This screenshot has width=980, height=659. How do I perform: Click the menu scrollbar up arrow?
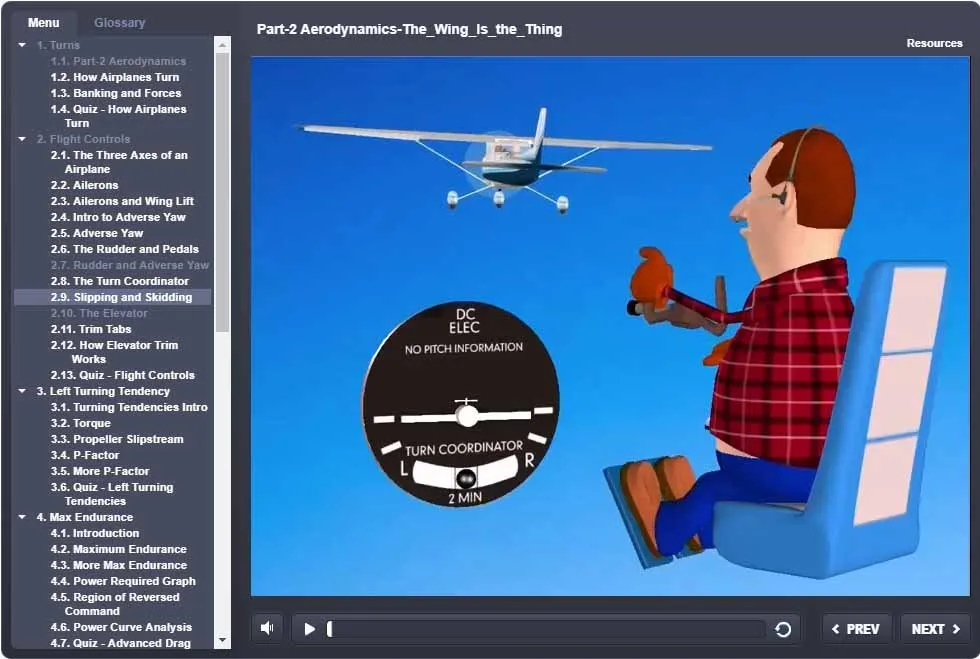tap(222, 45)
